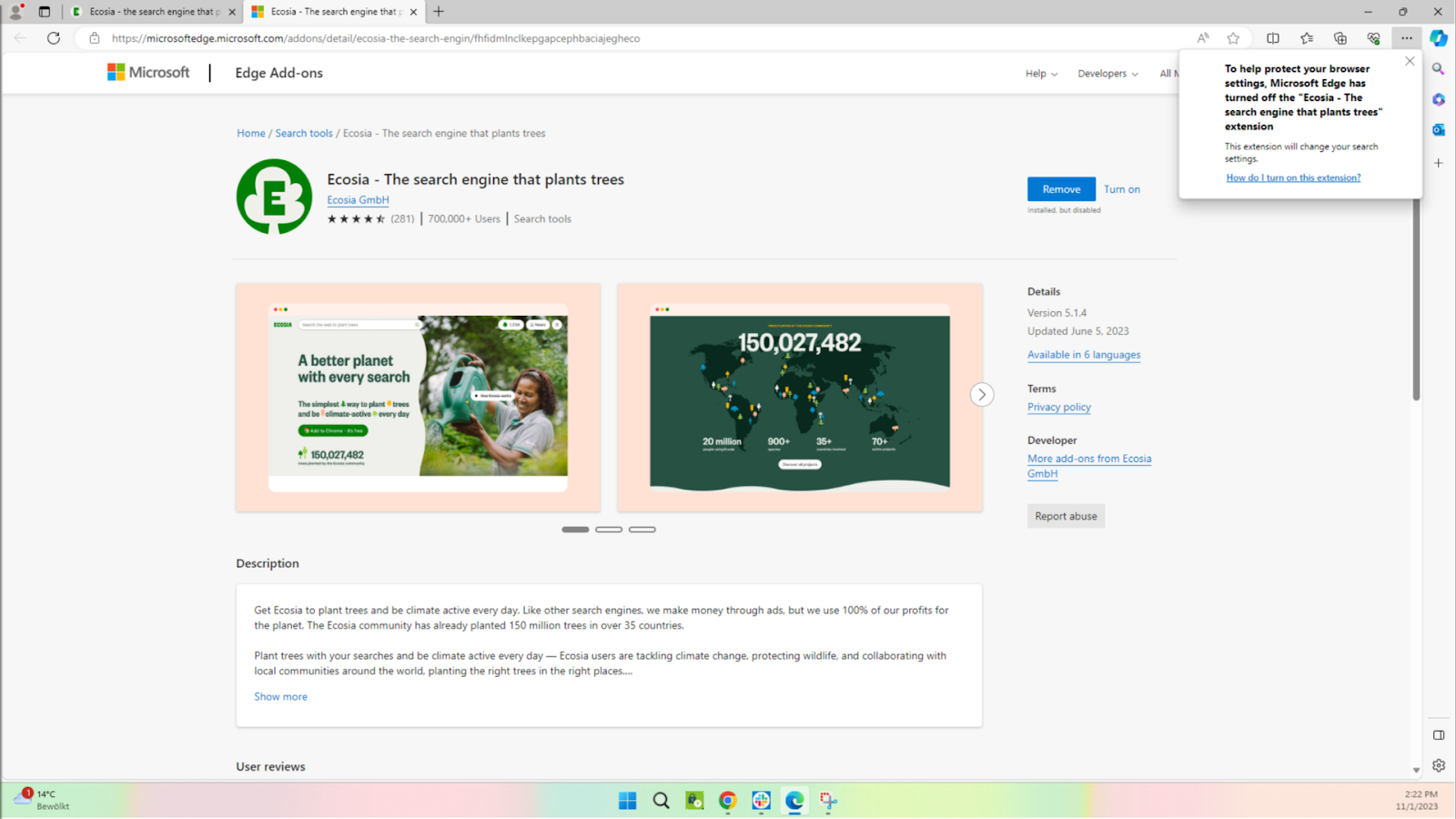Viewport: 1456px width, 819px height.
Task: Click the Ecosia extension logo
Action: (x=274, y=197)
